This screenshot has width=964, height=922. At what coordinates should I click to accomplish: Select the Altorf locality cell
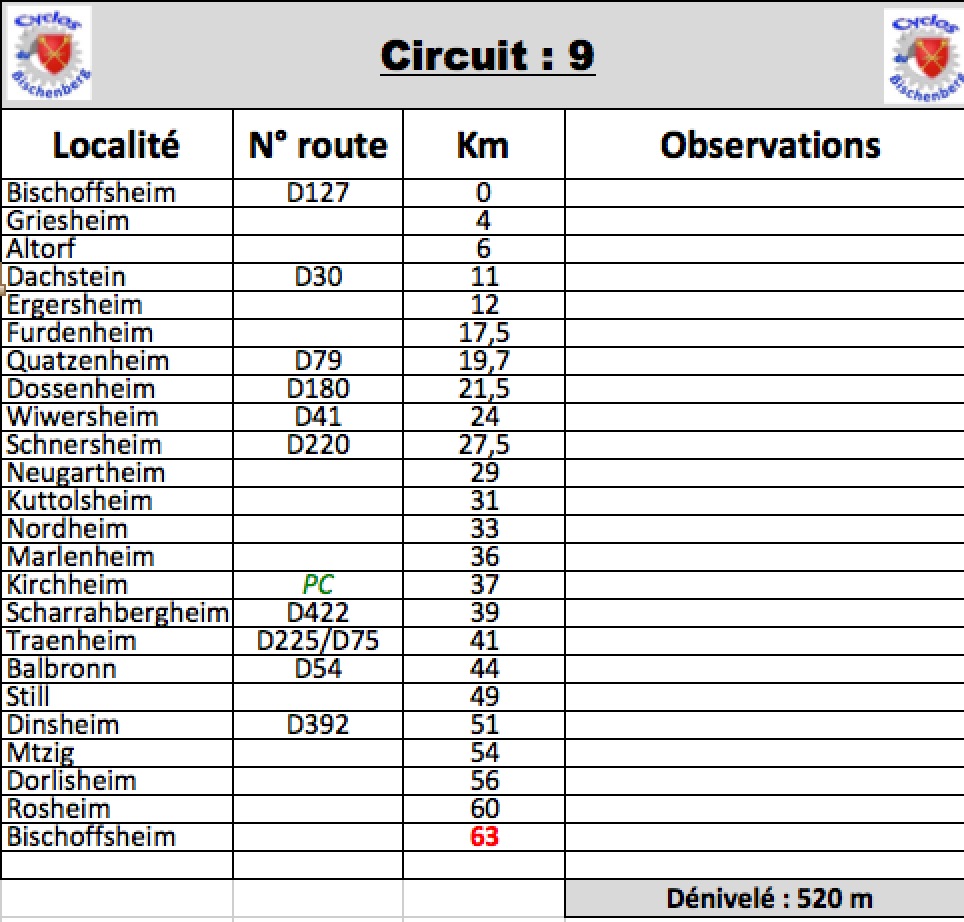pyautogui.click(x=117, y=249)
